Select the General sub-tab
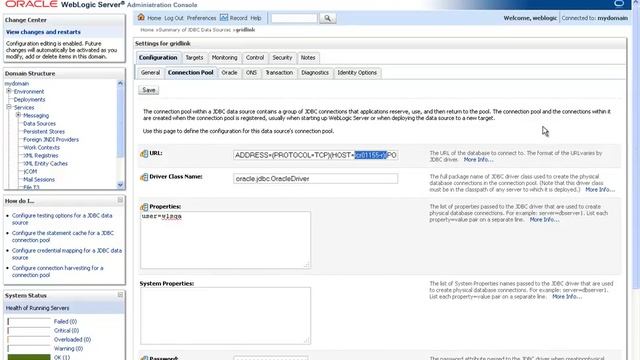640x360 pixels. 150,73
